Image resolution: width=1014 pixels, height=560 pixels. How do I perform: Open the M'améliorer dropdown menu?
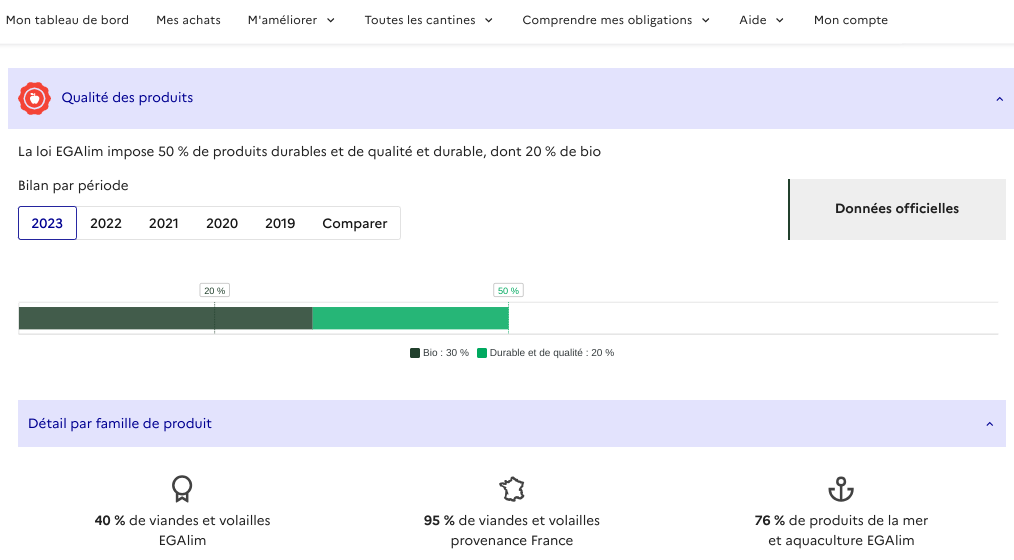pyautogui.click(x=291, y=20)
